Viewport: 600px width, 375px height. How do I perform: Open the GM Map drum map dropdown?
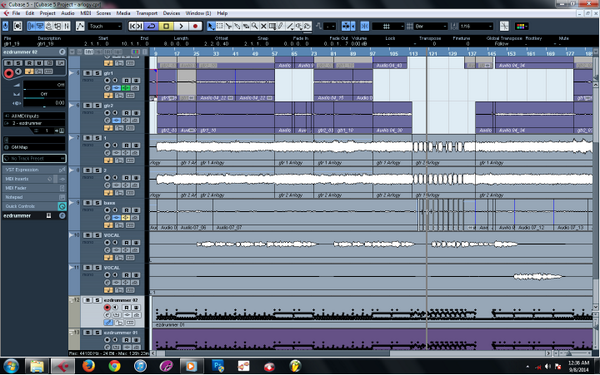[34, 147]
